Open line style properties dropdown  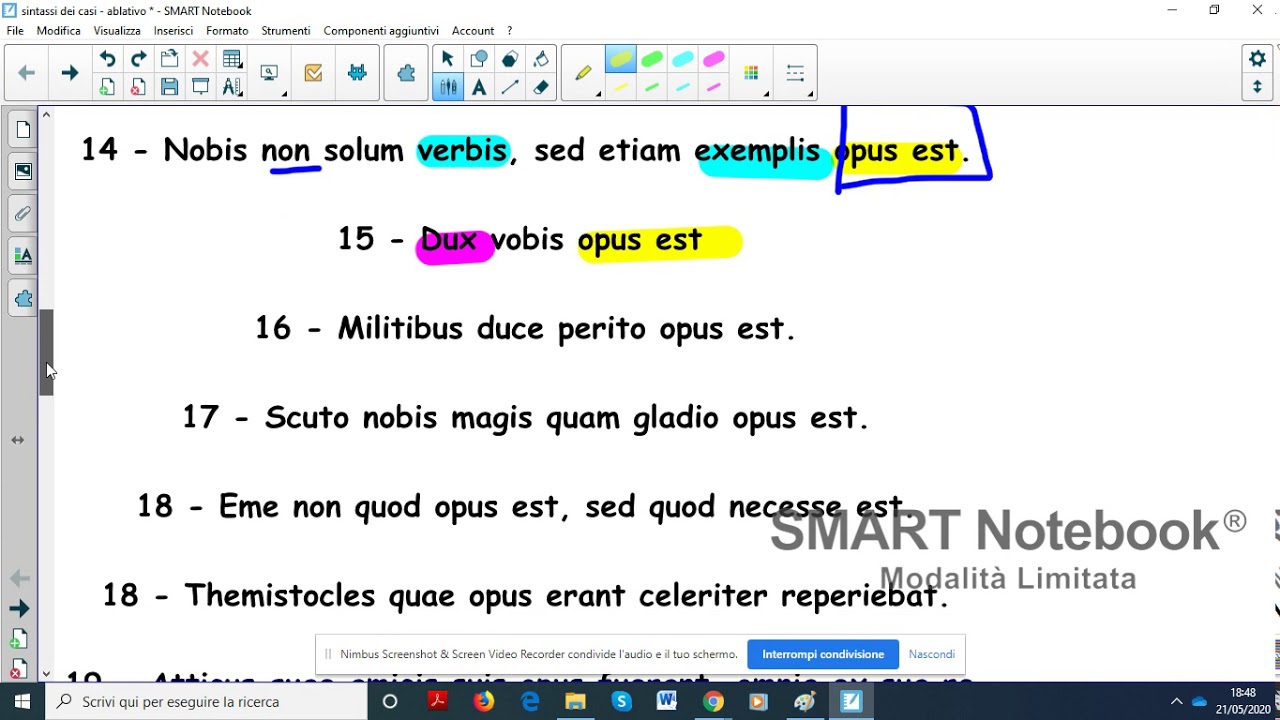tap(797, 73)
